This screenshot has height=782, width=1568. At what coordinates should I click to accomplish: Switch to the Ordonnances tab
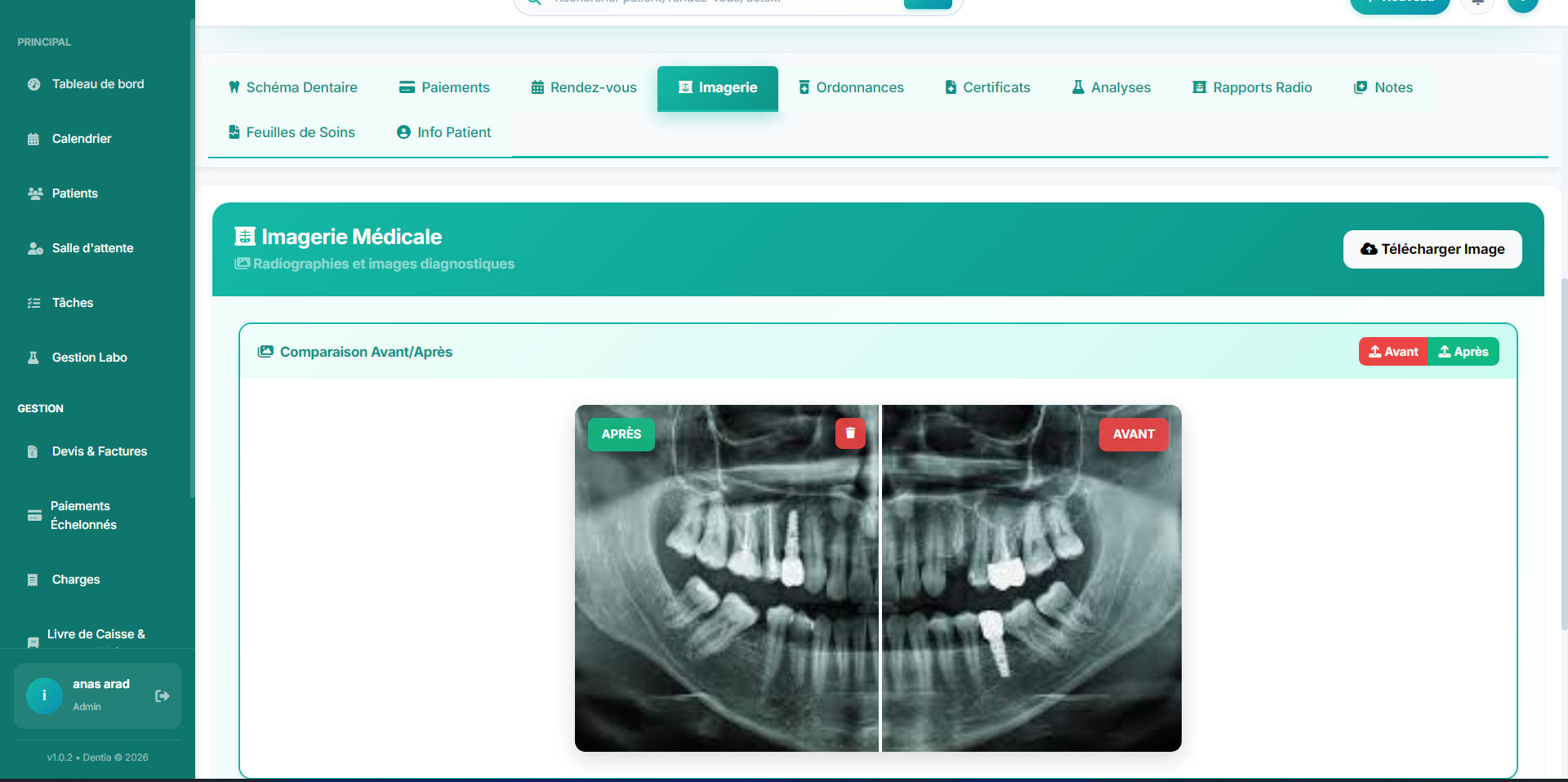(x=851, y=87)
